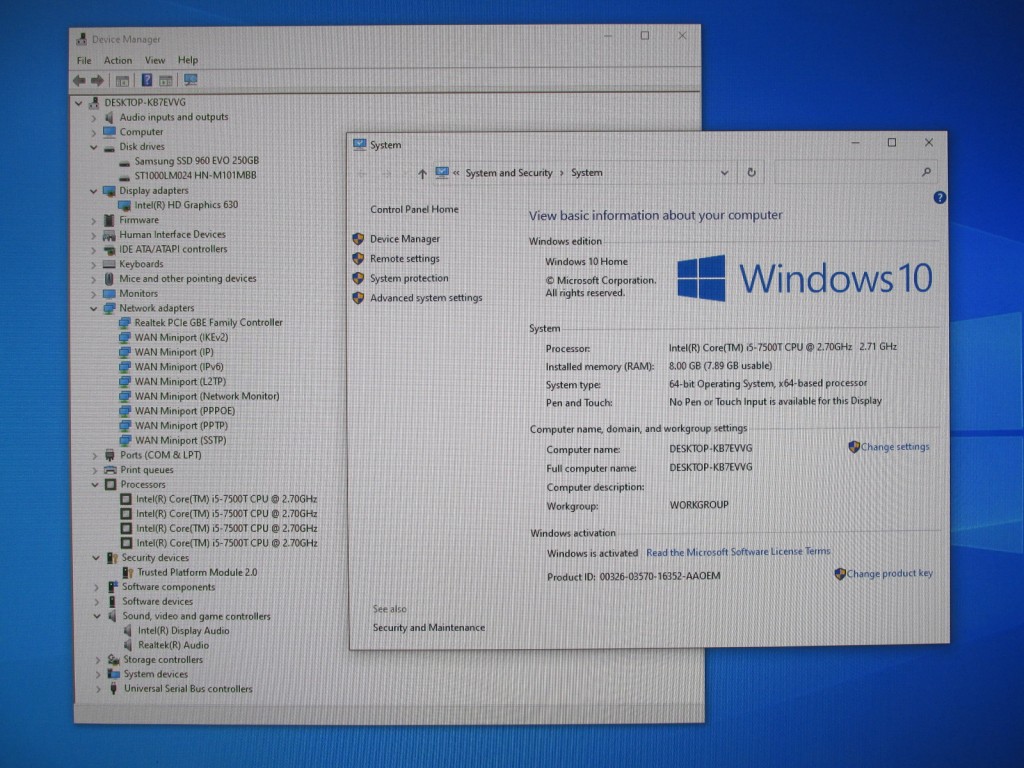Select Intel(R) HD Graphics 630 adapter
This screenshot has height=768, width=1024.
pyautogui.click(x=186, y=205)
